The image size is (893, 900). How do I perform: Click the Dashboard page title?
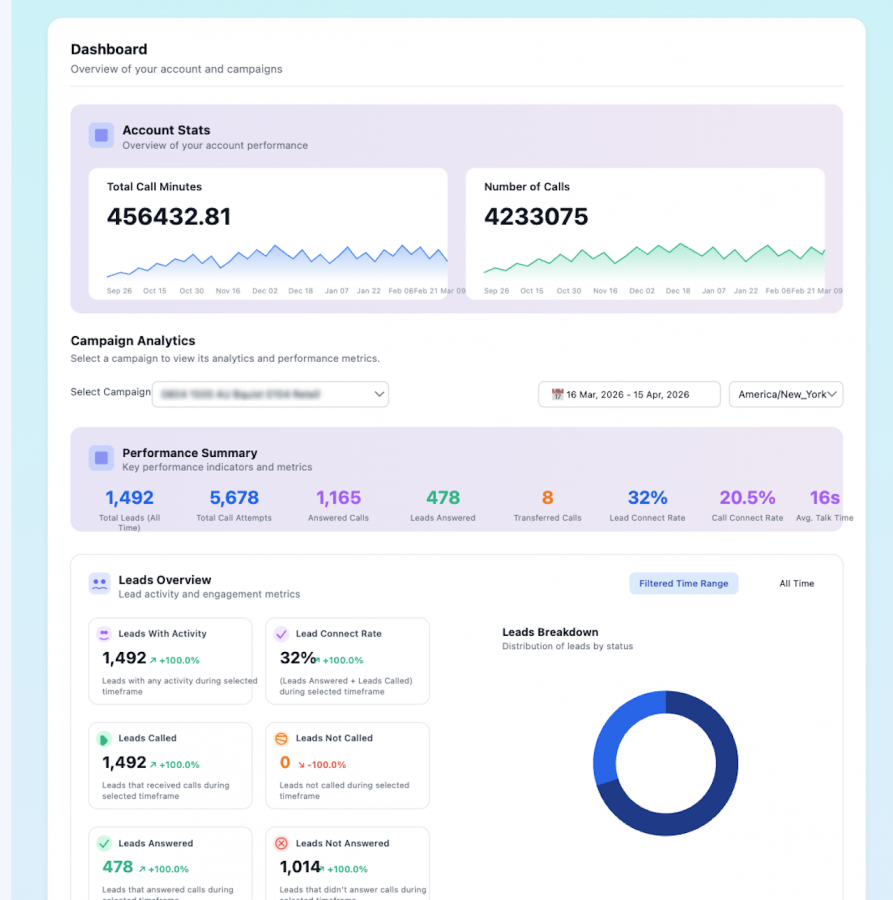tap(108, 49)
